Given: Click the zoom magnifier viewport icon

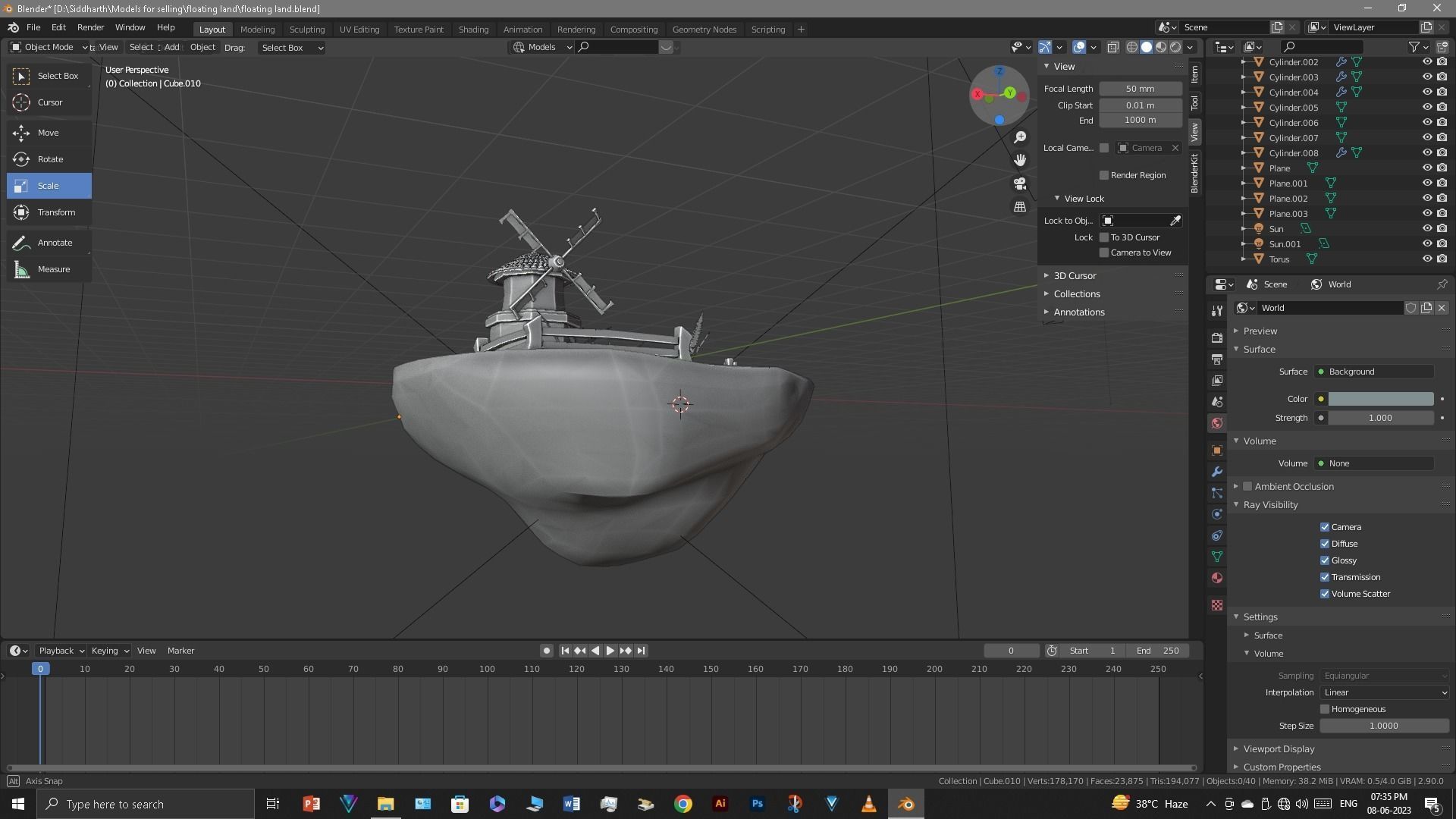Looking at the screenshot, I should tap(1020, 137).
